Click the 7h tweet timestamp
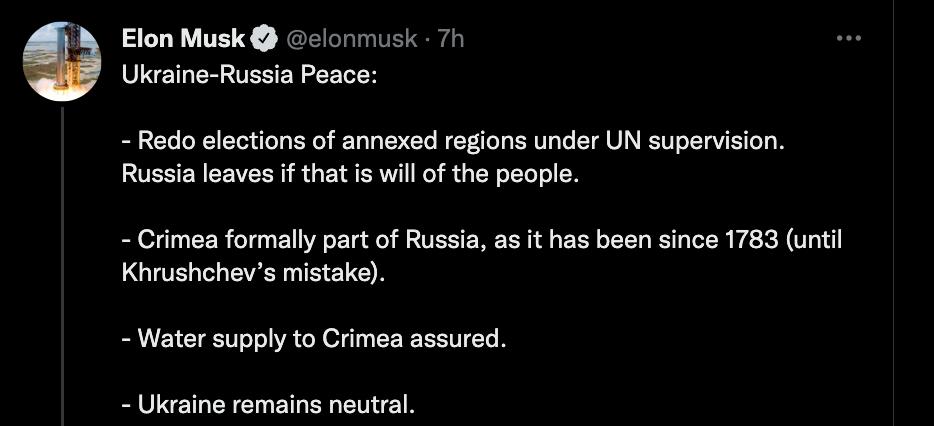Screen dimensions: 934x426 coord(452,39)
